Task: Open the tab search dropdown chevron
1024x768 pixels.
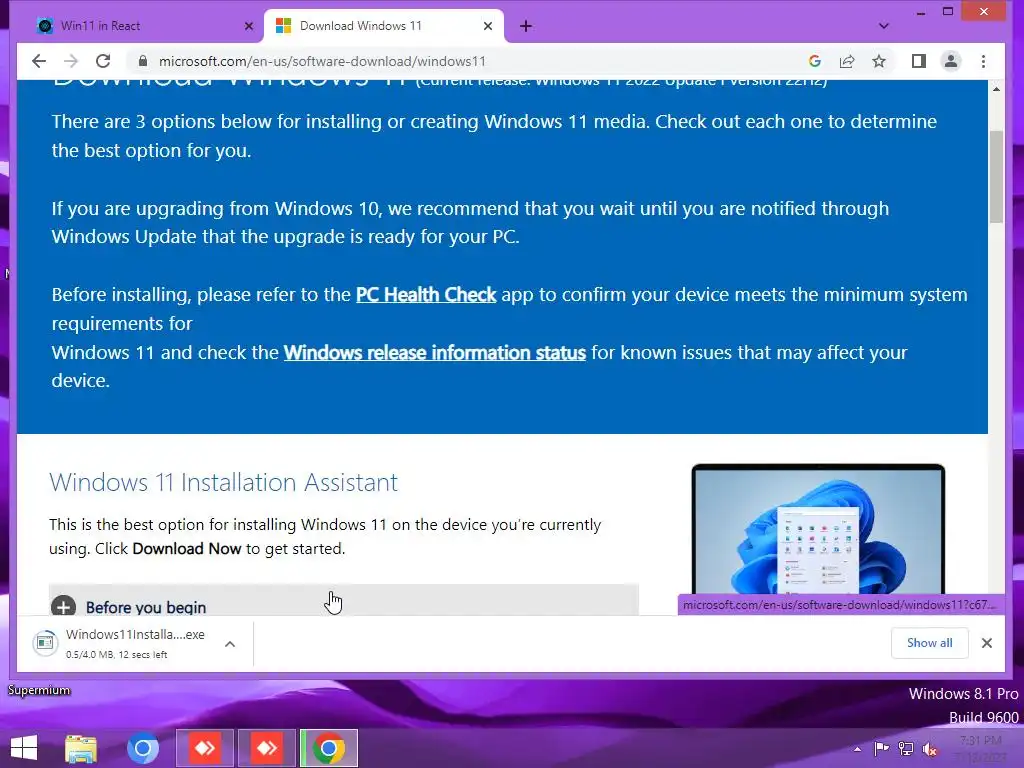Action: pyautogui.click(x=884, y=26)
